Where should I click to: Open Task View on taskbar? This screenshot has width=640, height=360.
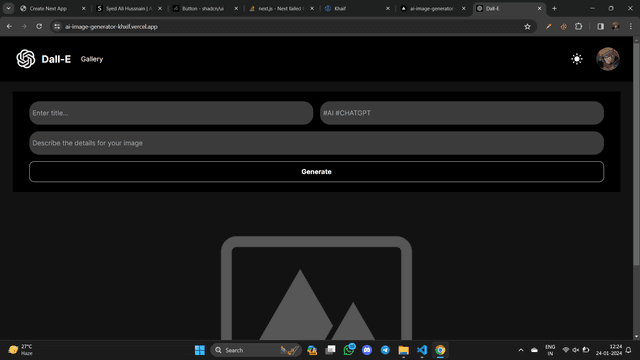[331, 350]
